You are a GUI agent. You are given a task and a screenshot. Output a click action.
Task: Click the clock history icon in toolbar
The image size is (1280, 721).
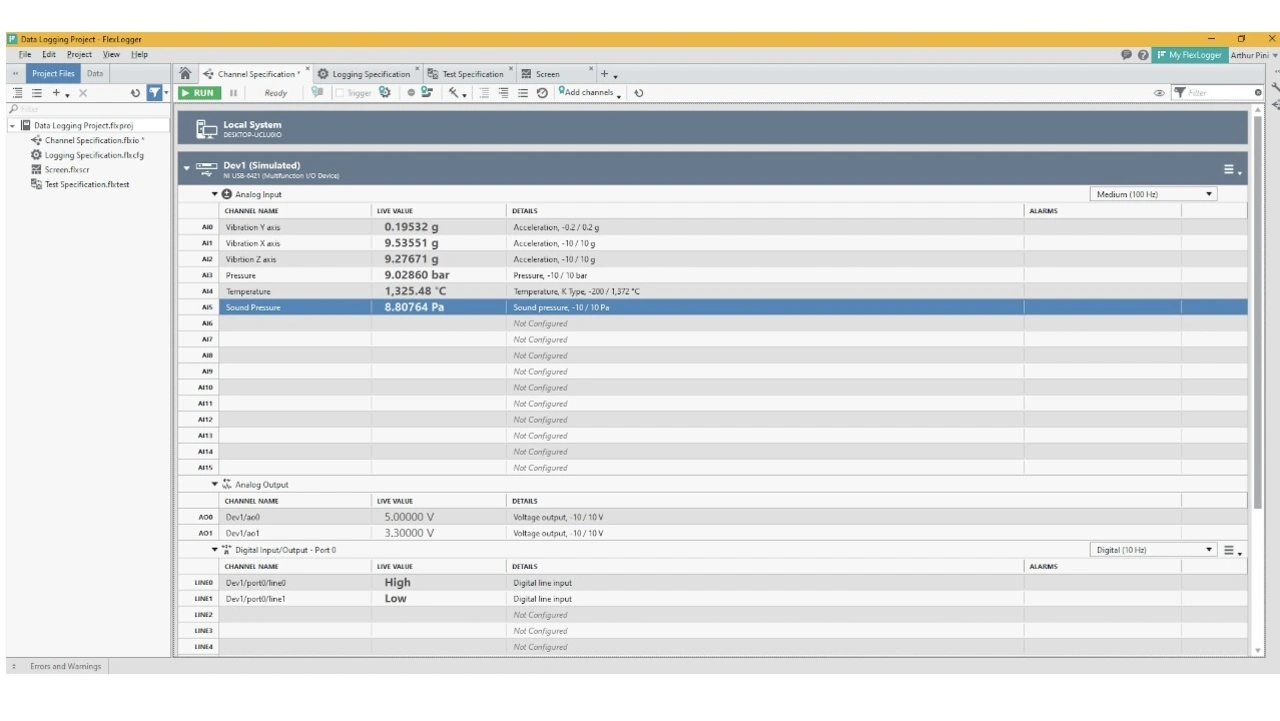(542, 93)
